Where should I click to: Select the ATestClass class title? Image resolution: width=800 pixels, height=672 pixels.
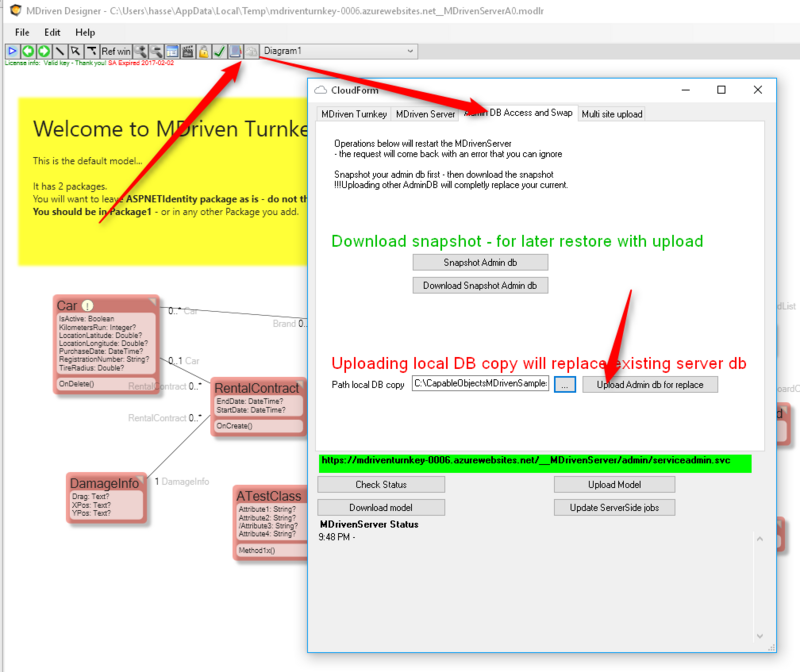tap(268, 496)
